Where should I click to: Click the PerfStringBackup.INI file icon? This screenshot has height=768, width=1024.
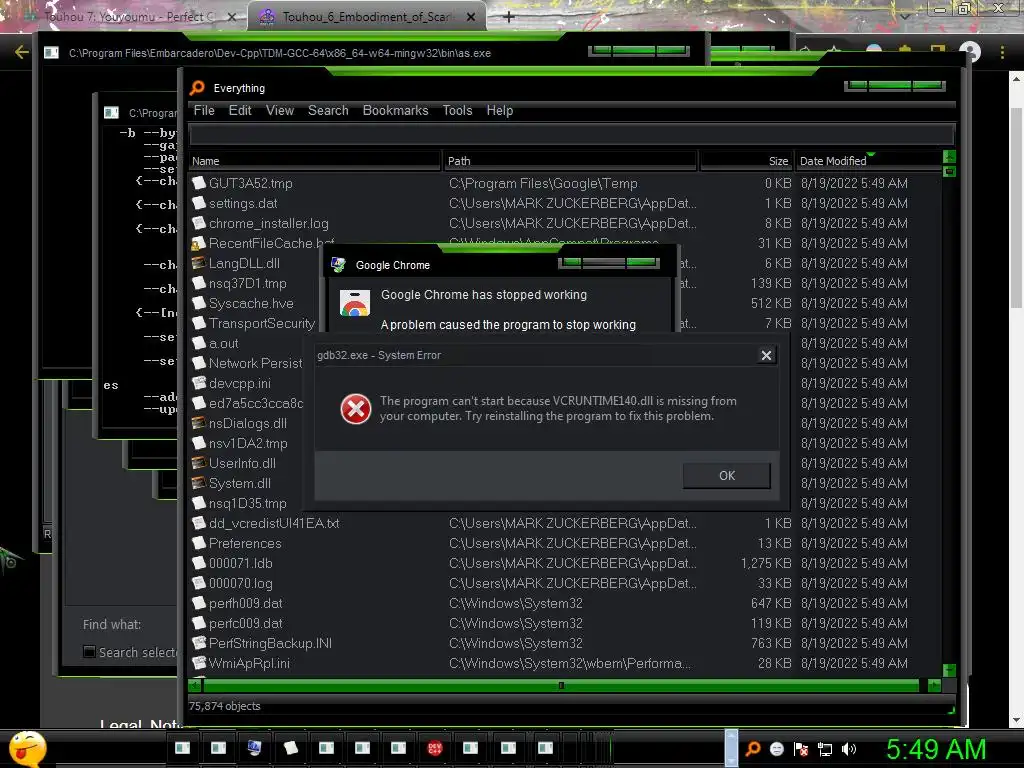(x=199, y=643)
